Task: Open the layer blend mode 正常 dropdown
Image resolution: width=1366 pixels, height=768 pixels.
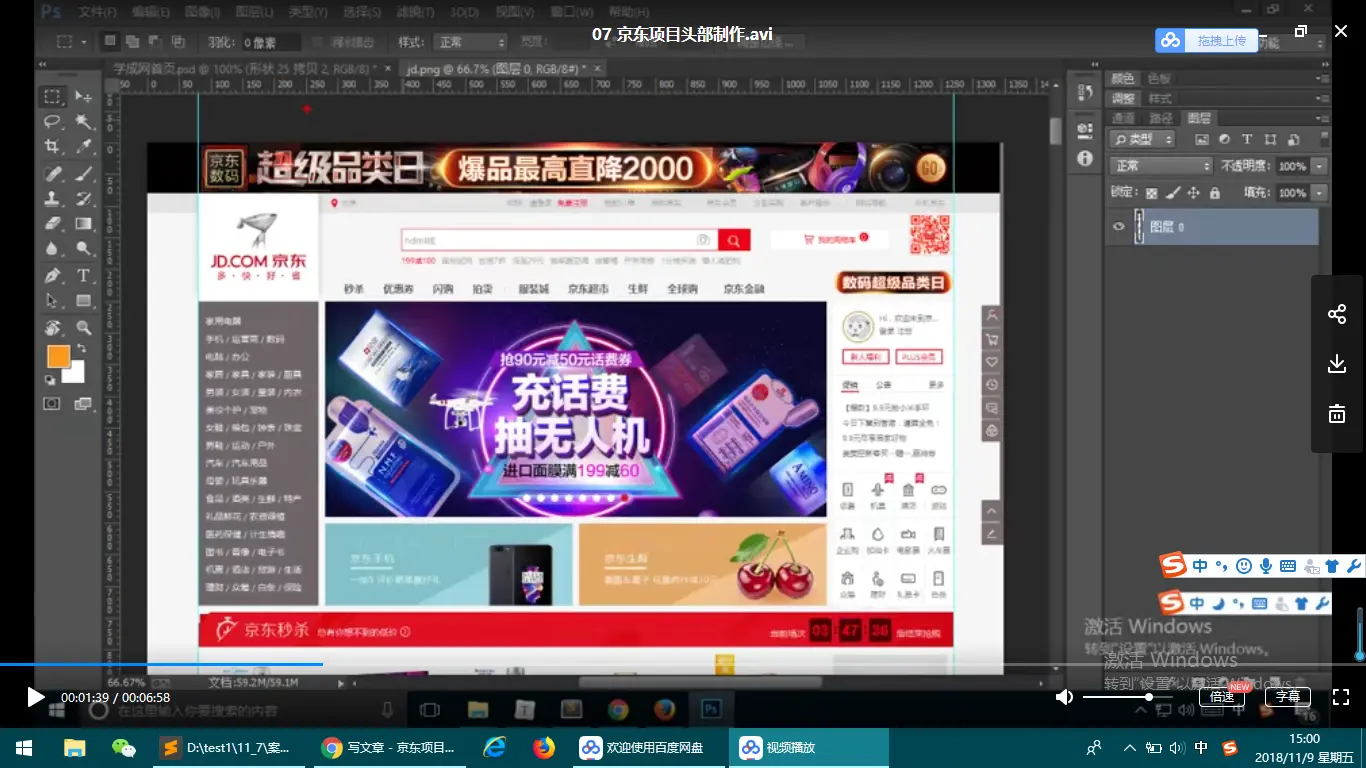Action: tap(1161, 166)
